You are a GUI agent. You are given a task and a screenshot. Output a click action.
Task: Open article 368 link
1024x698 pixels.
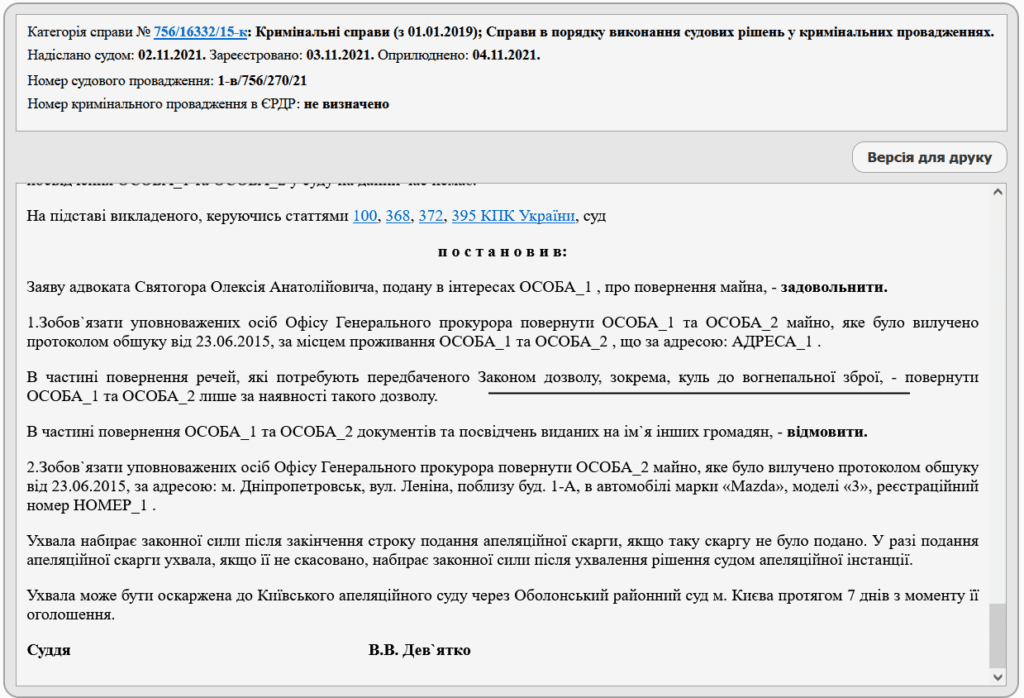click(398, 216)
